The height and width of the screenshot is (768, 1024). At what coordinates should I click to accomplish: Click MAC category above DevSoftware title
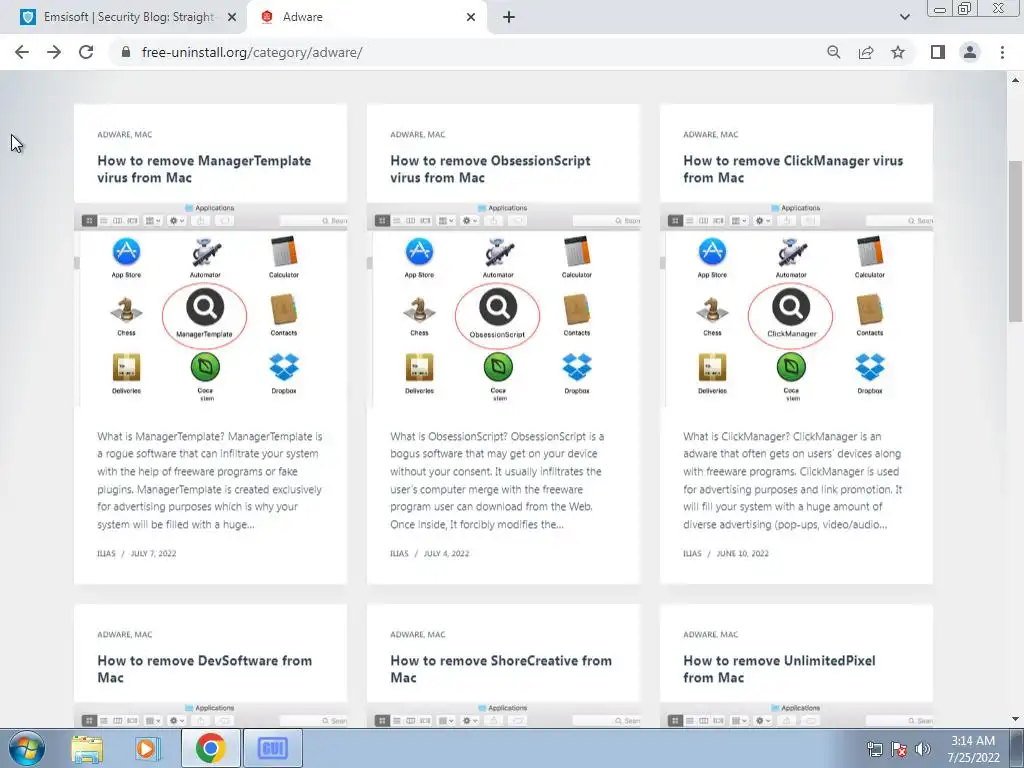(x=143, y=634)
